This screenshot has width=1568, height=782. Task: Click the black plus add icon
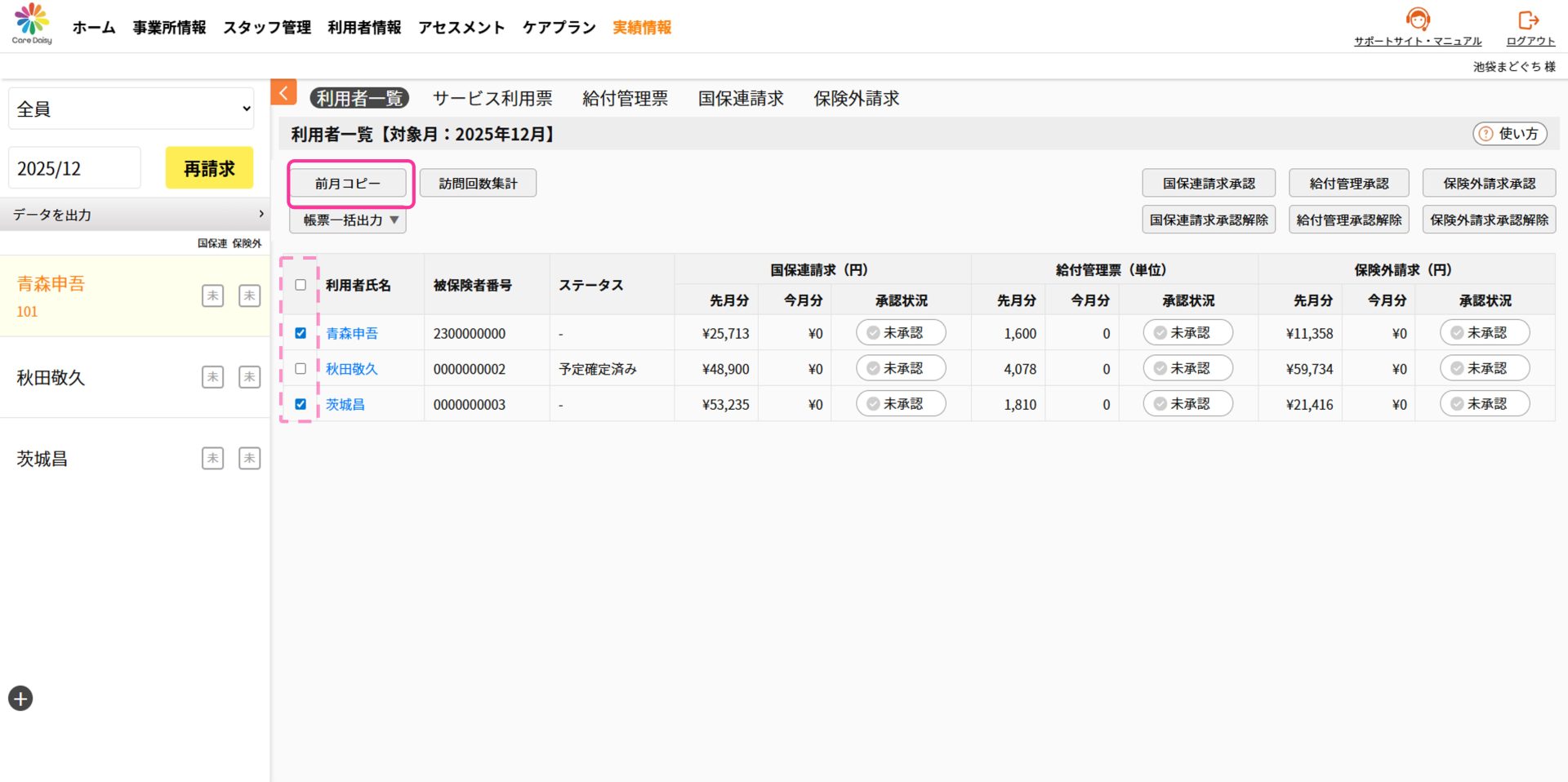(x=20, y=698)
